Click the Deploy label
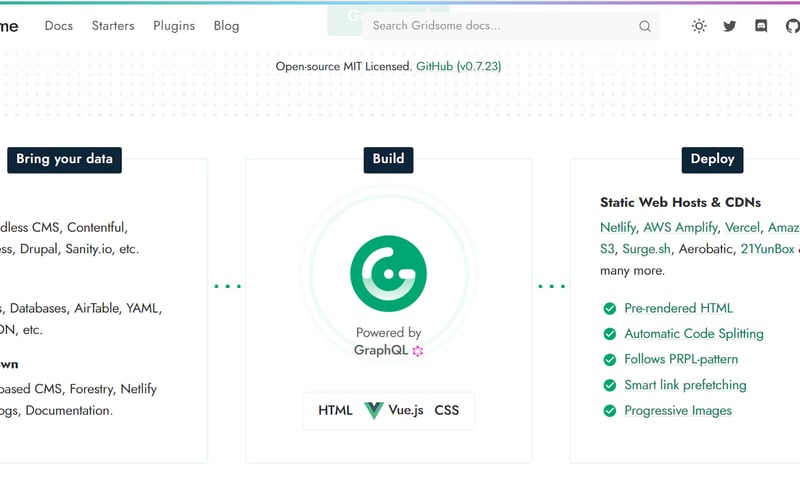 [712, 160]
